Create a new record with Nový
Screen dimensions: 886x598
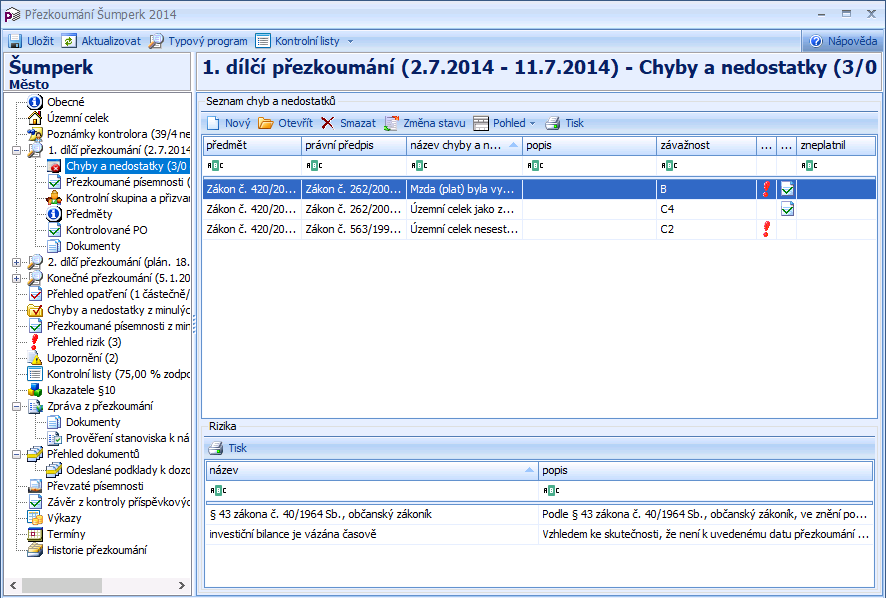click(229, 123)
